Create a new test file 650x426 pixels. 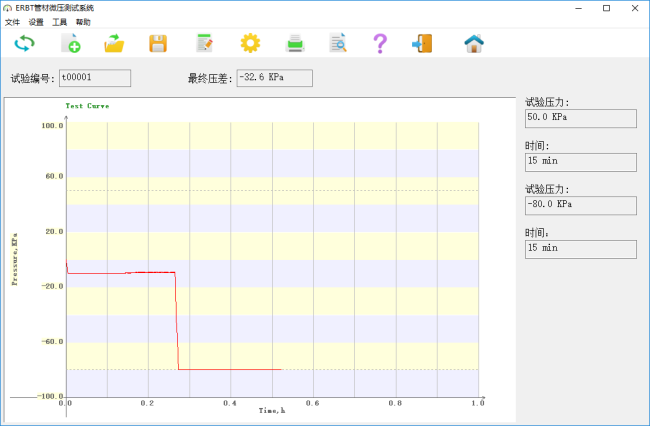(x=70, y=43)
